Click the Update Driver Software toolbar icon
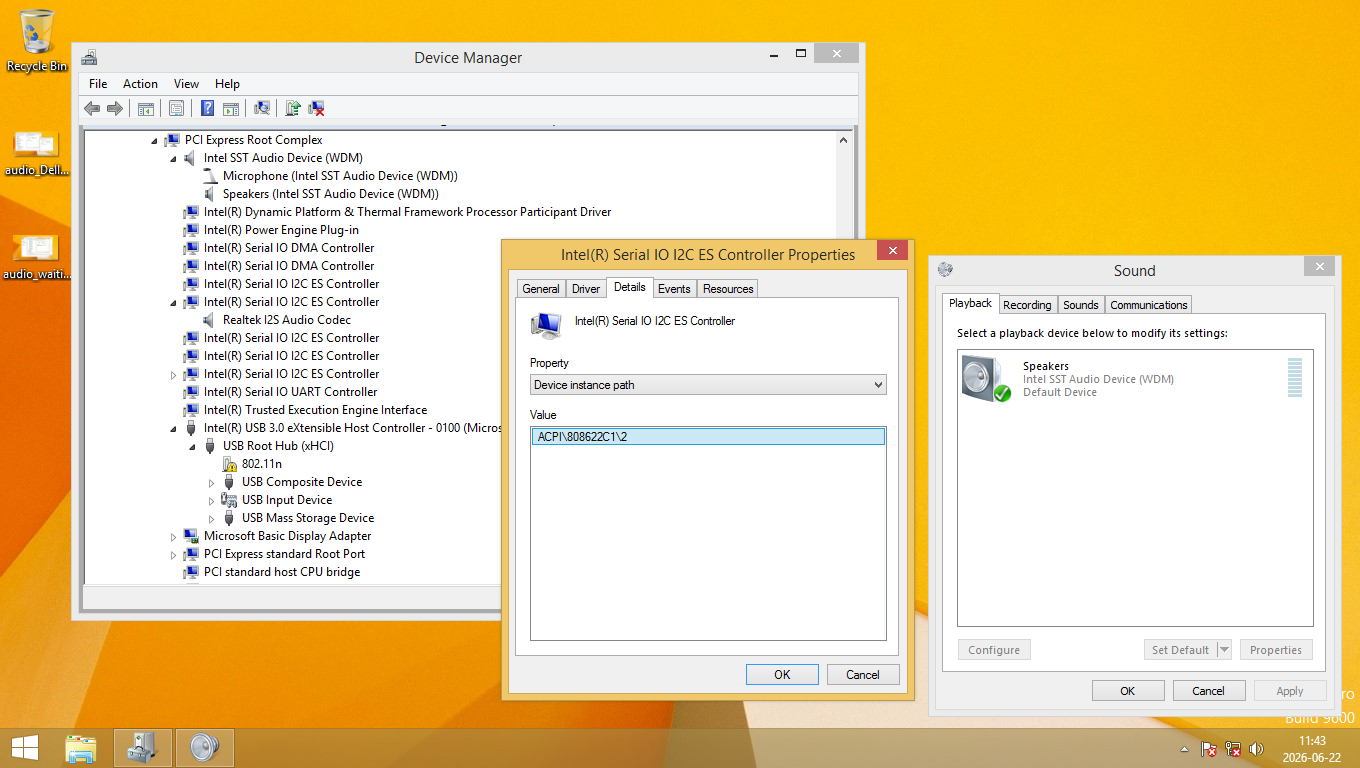The width and height of the screenshot is (1360, 768). 293,108
